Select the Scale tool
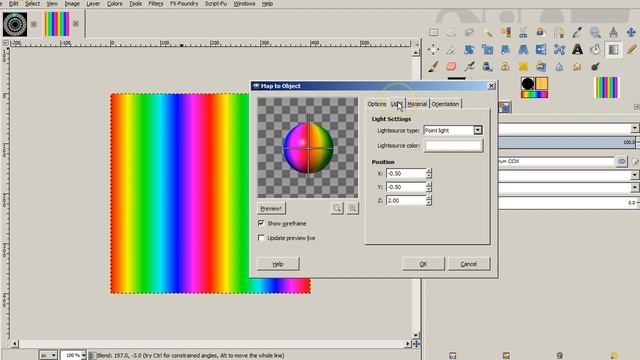640x360 pixels. (x=487, y=49)
